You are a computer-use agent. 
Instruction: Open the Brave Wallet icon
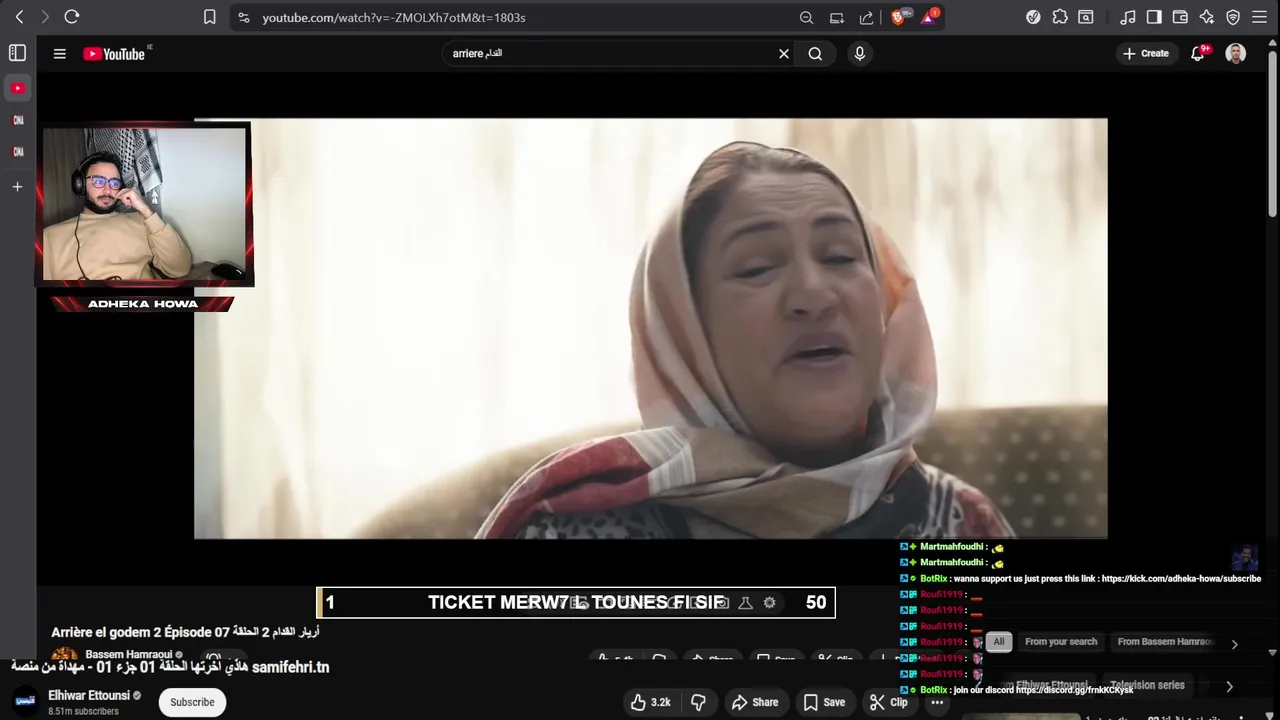[1180, 17]
